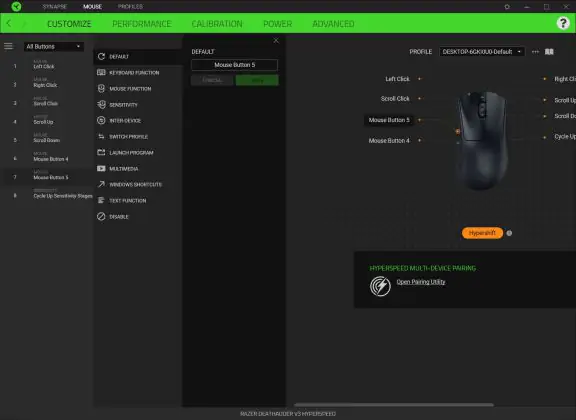Open the Calibration tab
The width and height of the screenshot is (576, 420).
pos(217,24)
